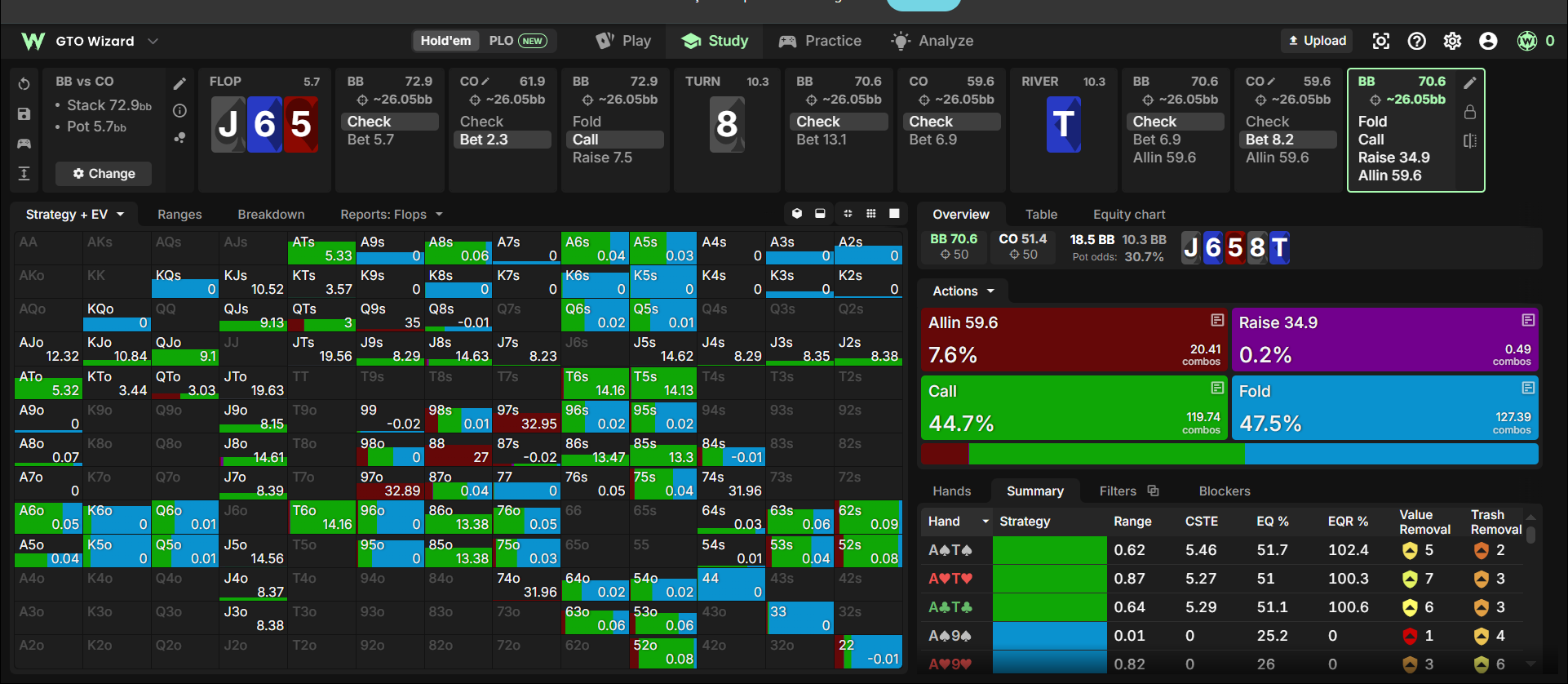Switch to PLO game mode
This screenshot has width=1568, height=684.
pyautogui.click(x=517, y=41)
